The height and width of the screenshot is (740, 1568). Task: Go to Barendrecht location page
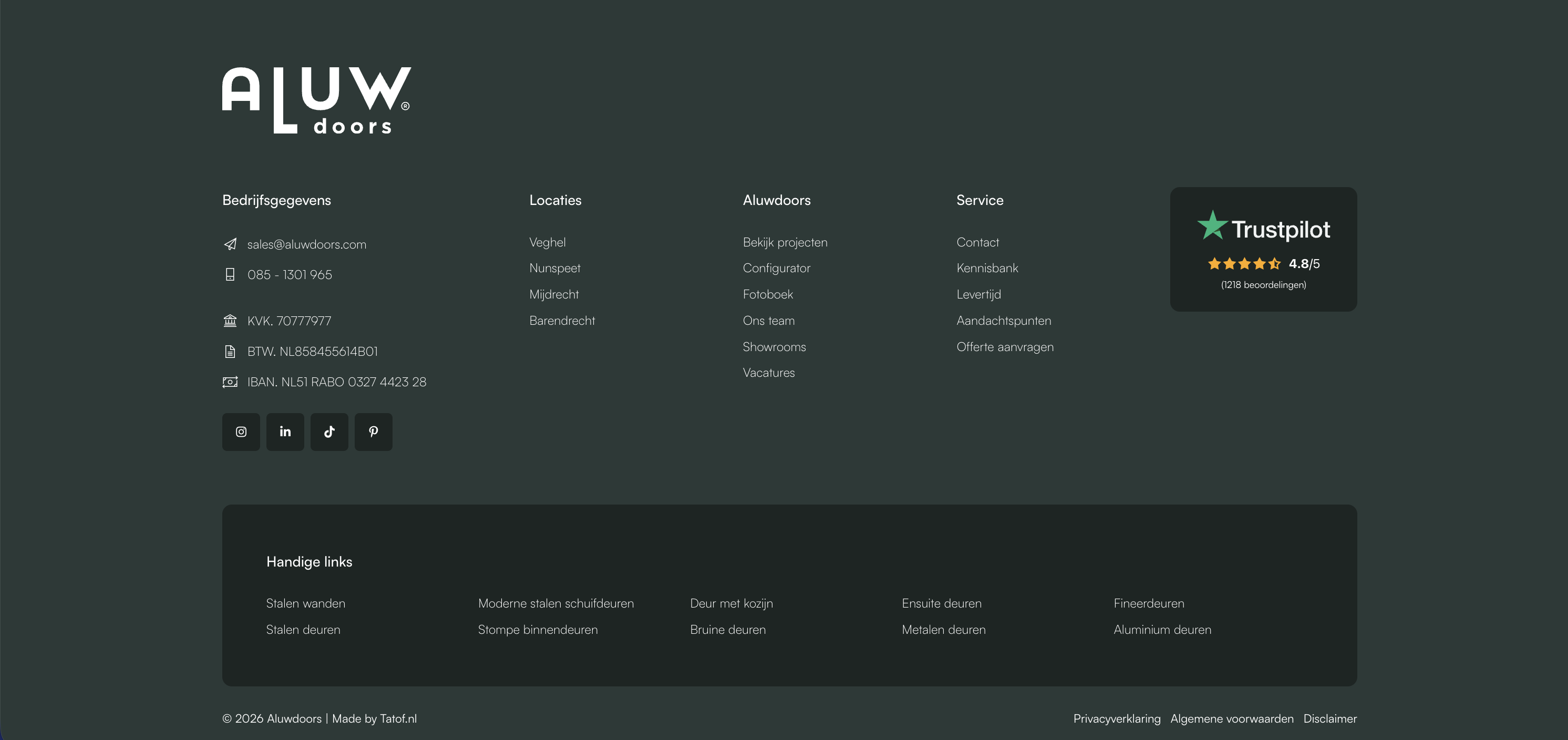[x=562, y=321]
